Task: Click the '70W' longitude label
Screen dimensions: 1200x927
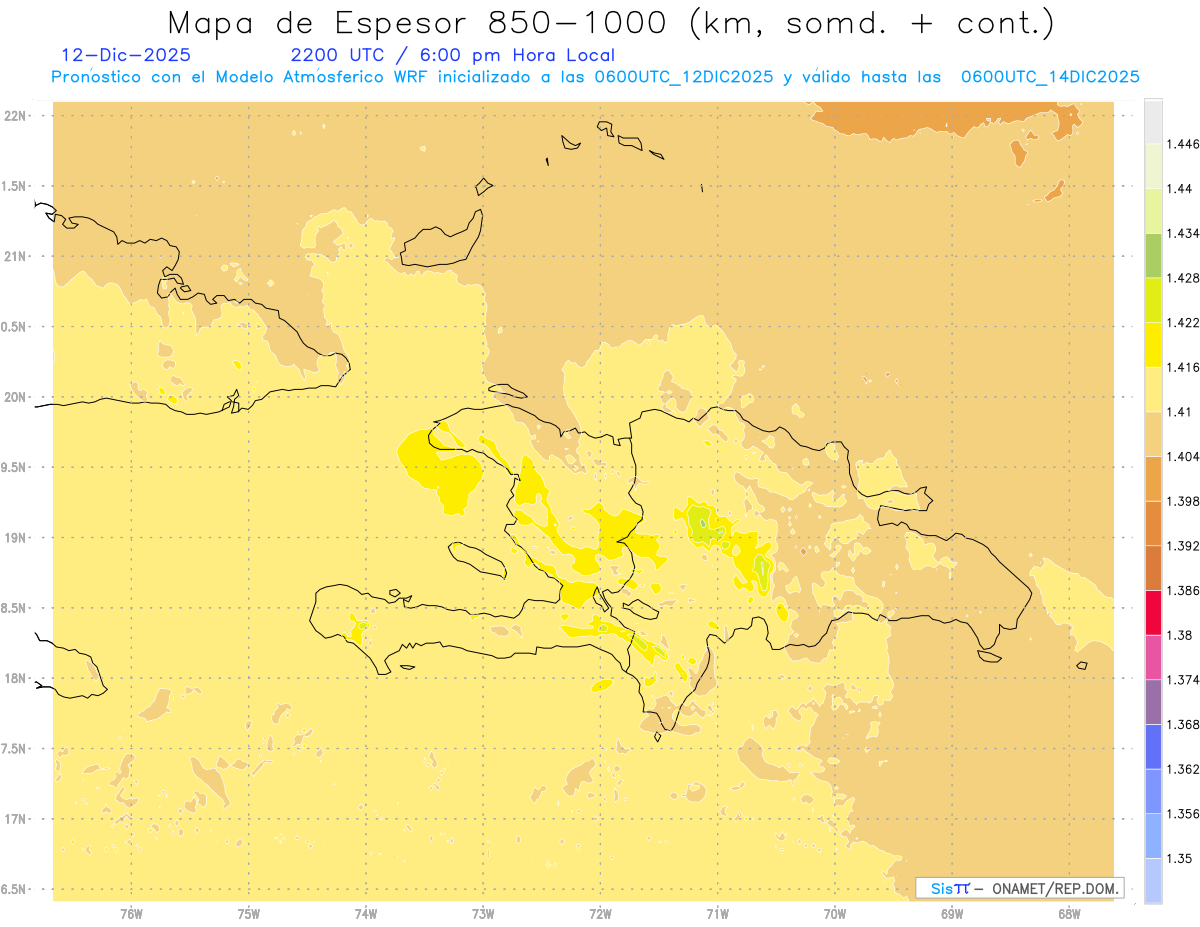Action: (x=834, y=914)
